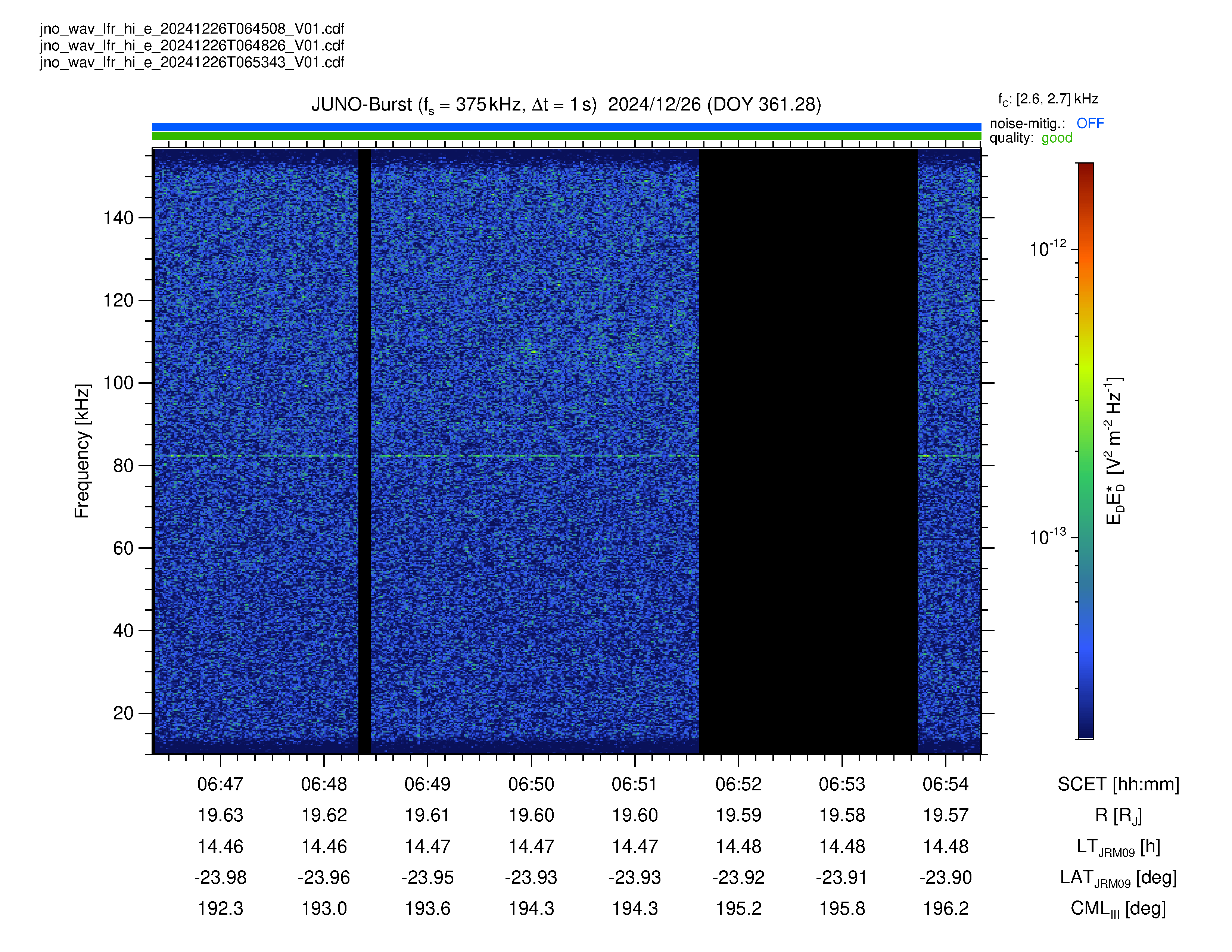Click the JUNO-Burst plot title
Image resolution: width=1232 pixels, height=952 pixels.
(x=566, y=105)
